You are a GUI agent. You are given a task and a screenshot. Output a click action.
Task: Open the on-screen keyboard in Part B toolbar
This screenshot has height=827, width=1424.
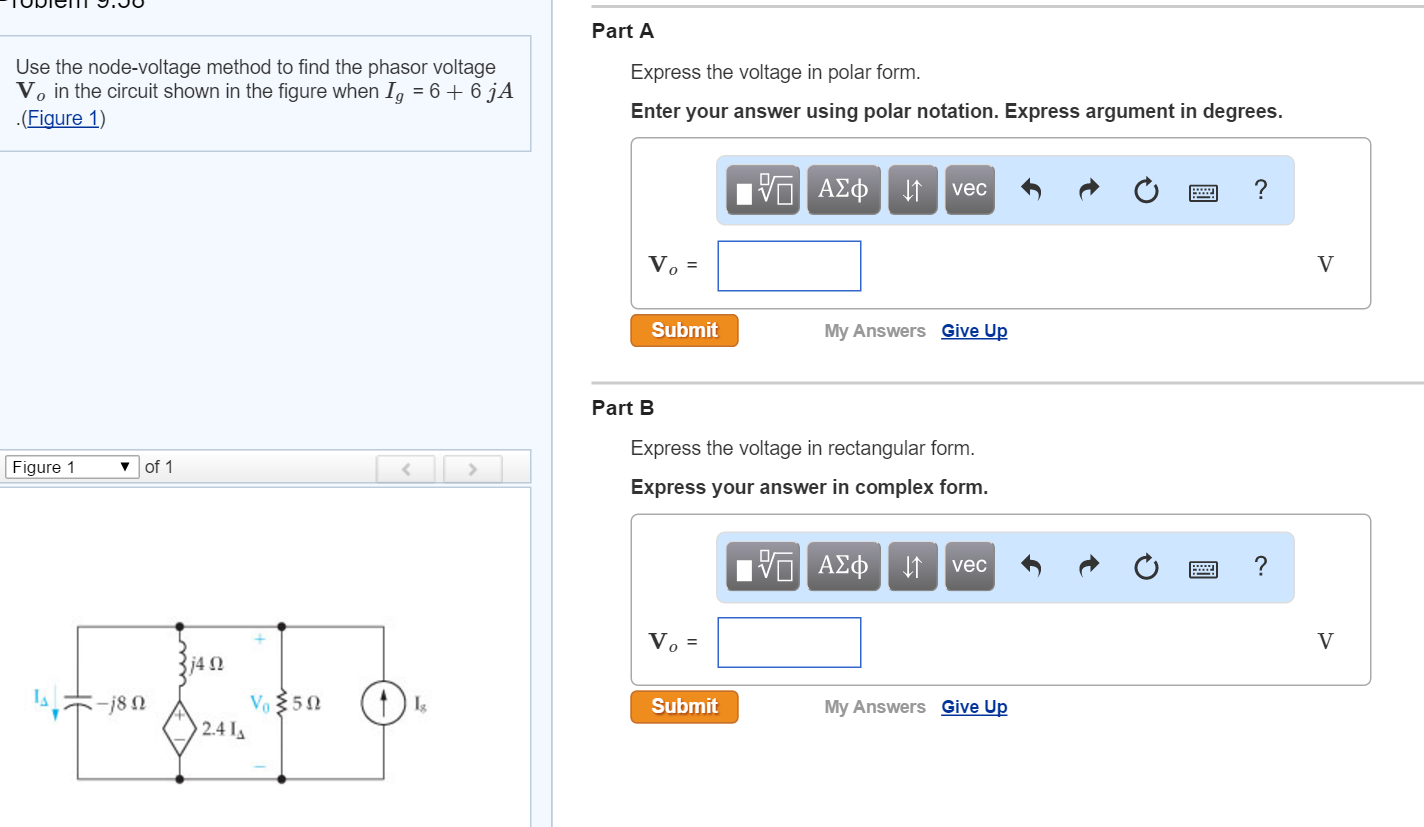[1202, 567]
